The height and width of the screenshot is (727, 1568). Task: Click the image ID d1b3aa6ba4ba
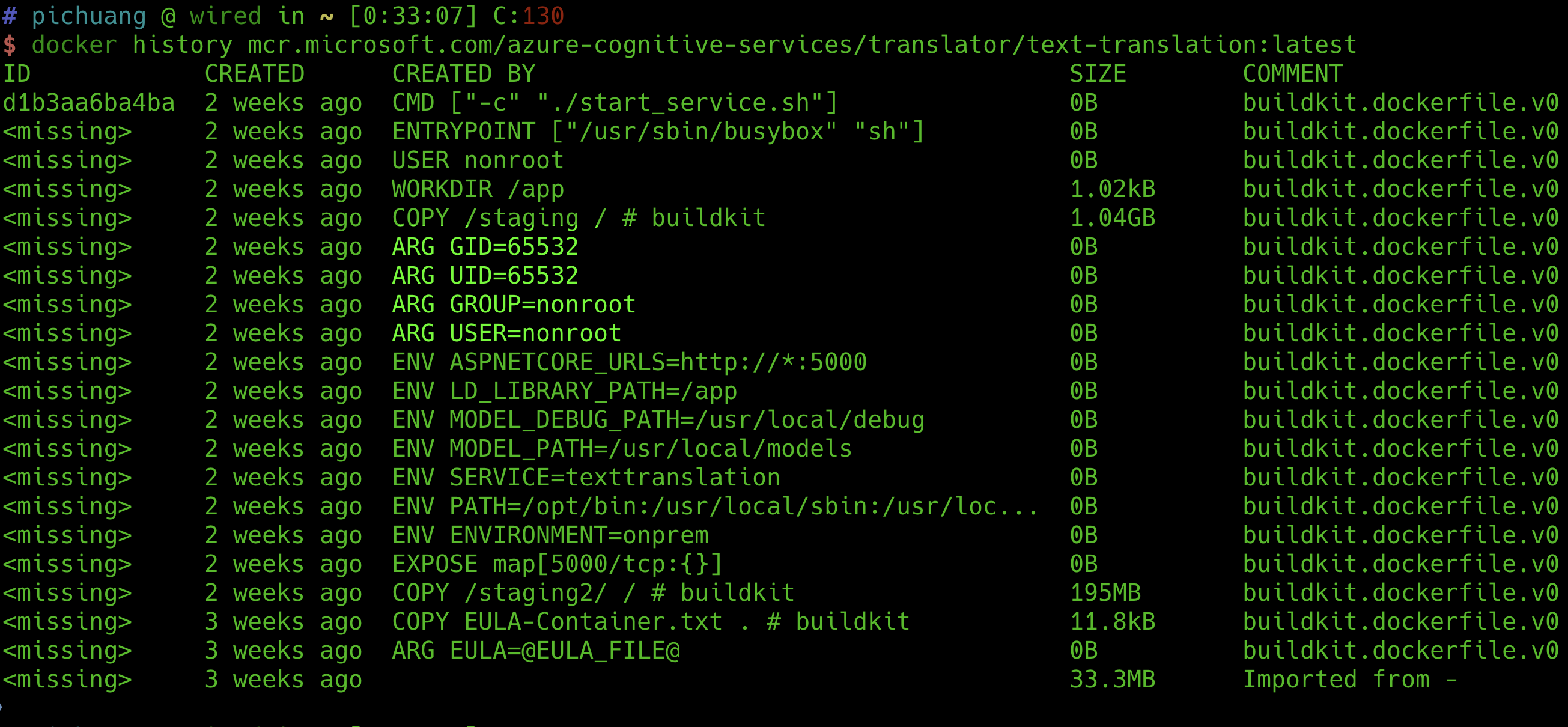[89, 102]
